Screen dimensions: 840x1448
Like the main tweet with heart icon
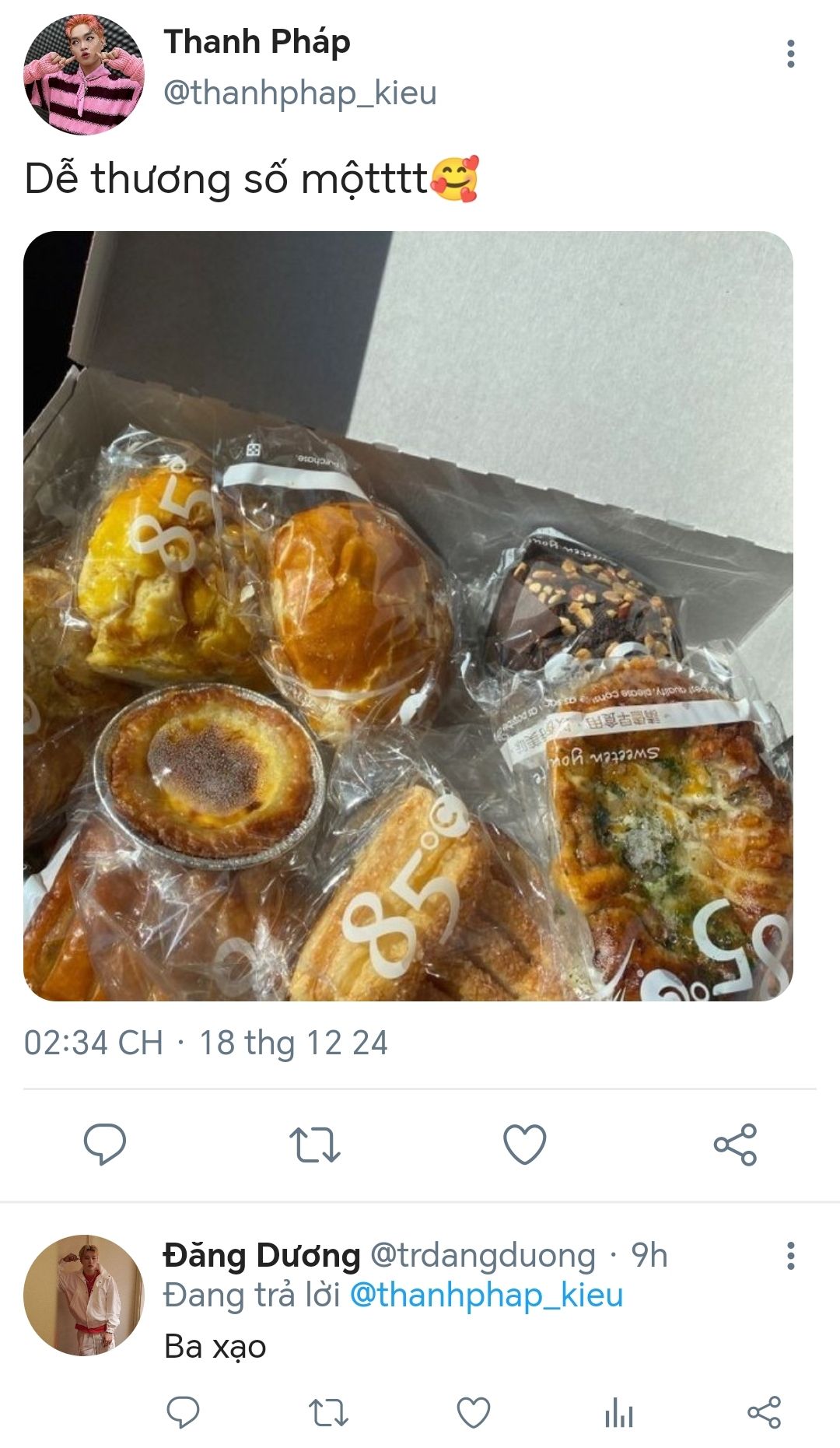[525, 1145]
